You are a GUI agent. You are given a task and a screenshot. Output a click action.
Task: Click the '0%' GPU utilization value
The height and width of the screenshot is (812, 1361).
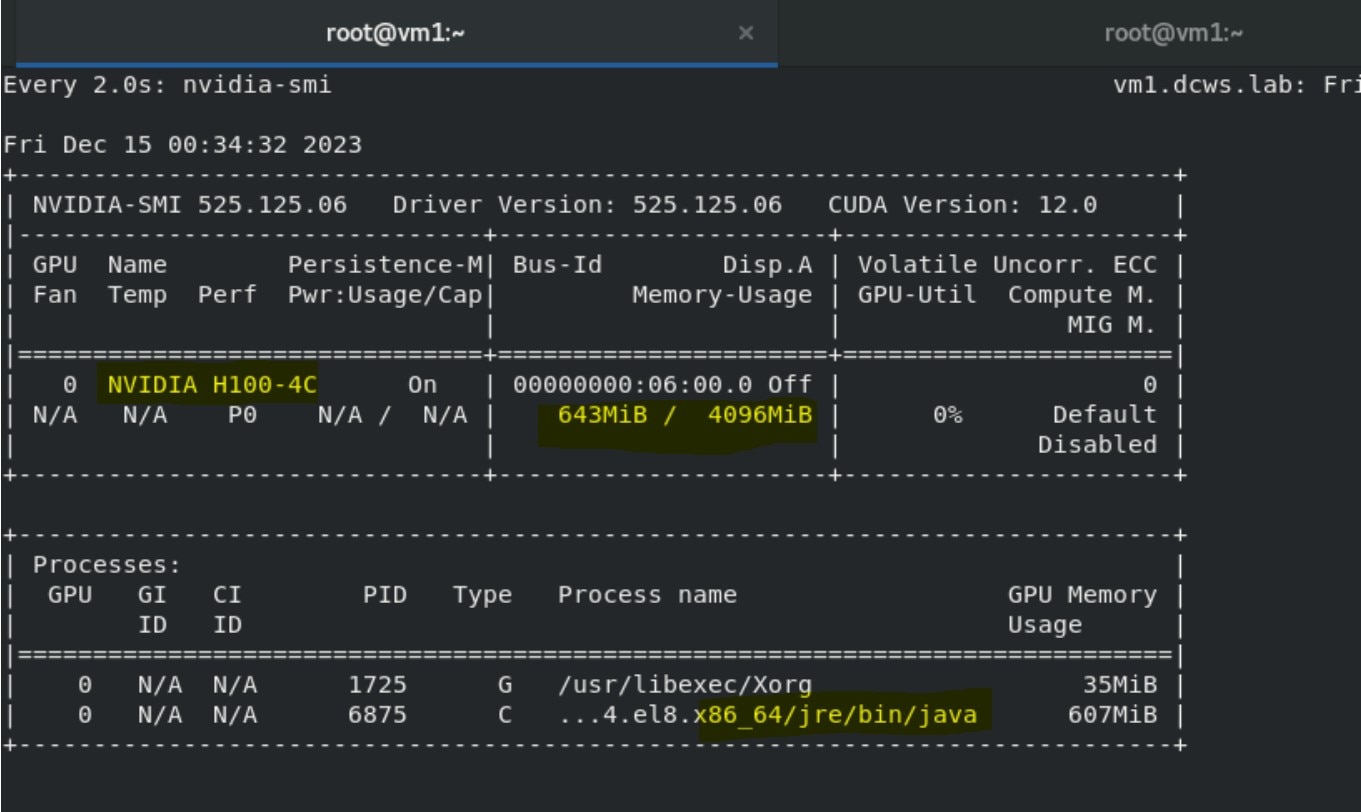click(947, 415)
